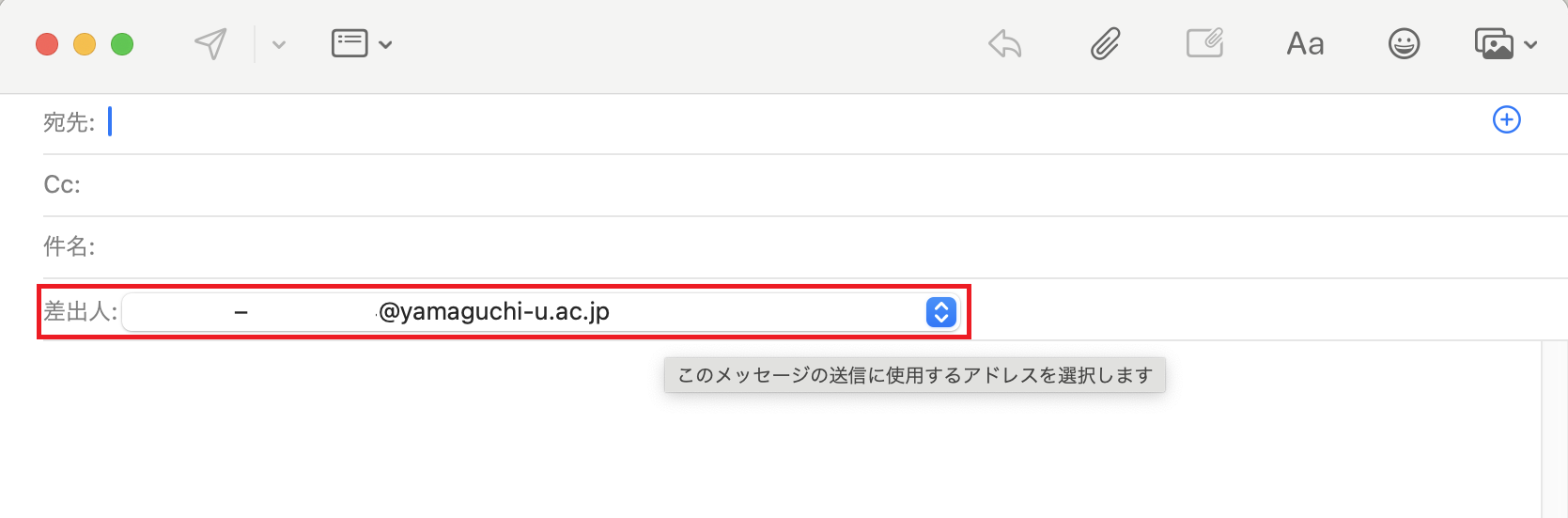Attach a file with the paperclip icon
The height and width of the screenshot is (518, 1568).
1106,43
